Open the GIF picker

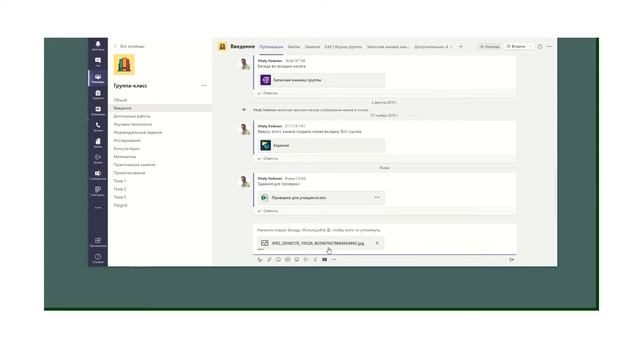click(287, 260)
